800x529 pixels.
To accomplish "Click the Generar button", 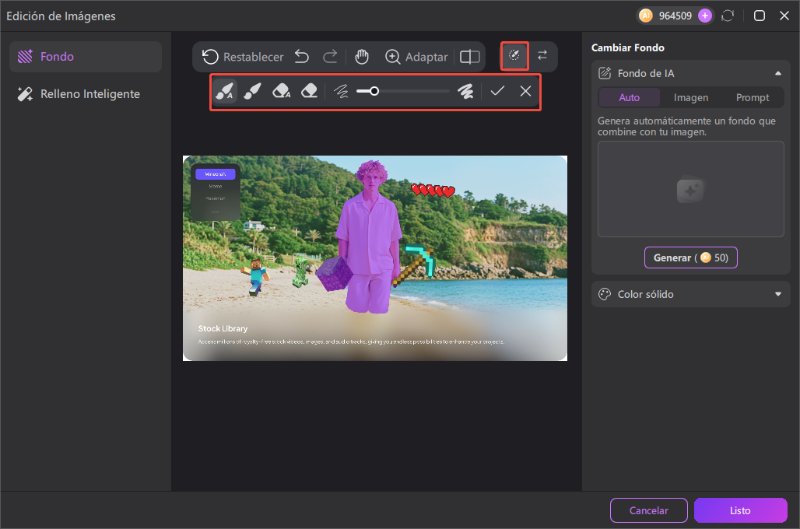I will [x=691, y=258].
